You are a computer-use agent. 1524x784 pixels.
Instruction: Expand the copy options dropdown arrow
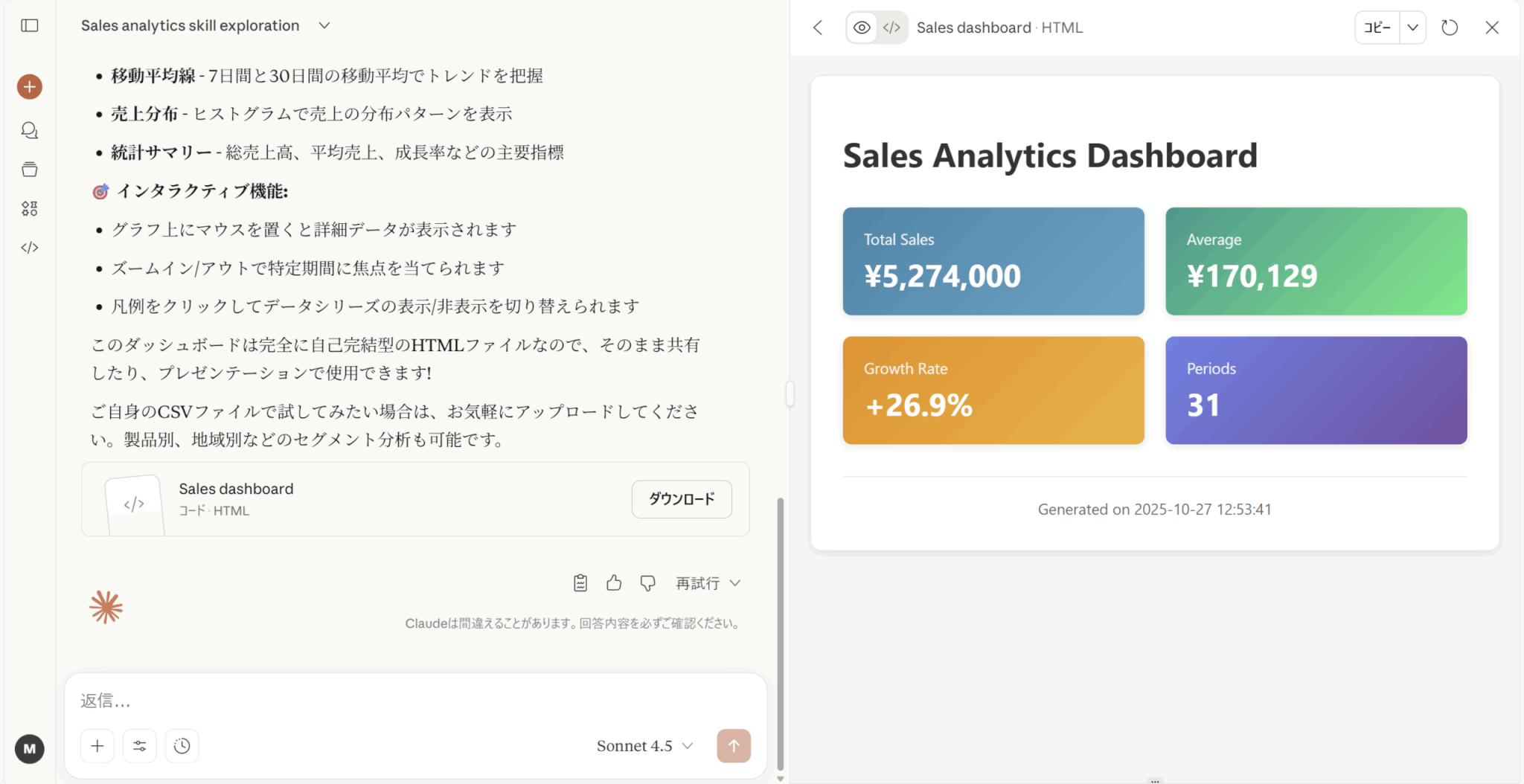click(1412, 28)
